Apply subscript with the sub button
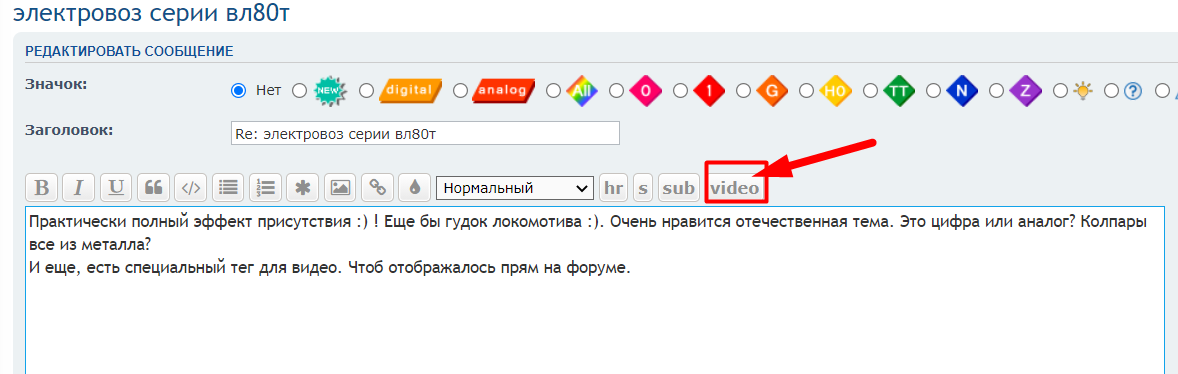Viewport: 1178px width, 374px height. coord(679,188)
